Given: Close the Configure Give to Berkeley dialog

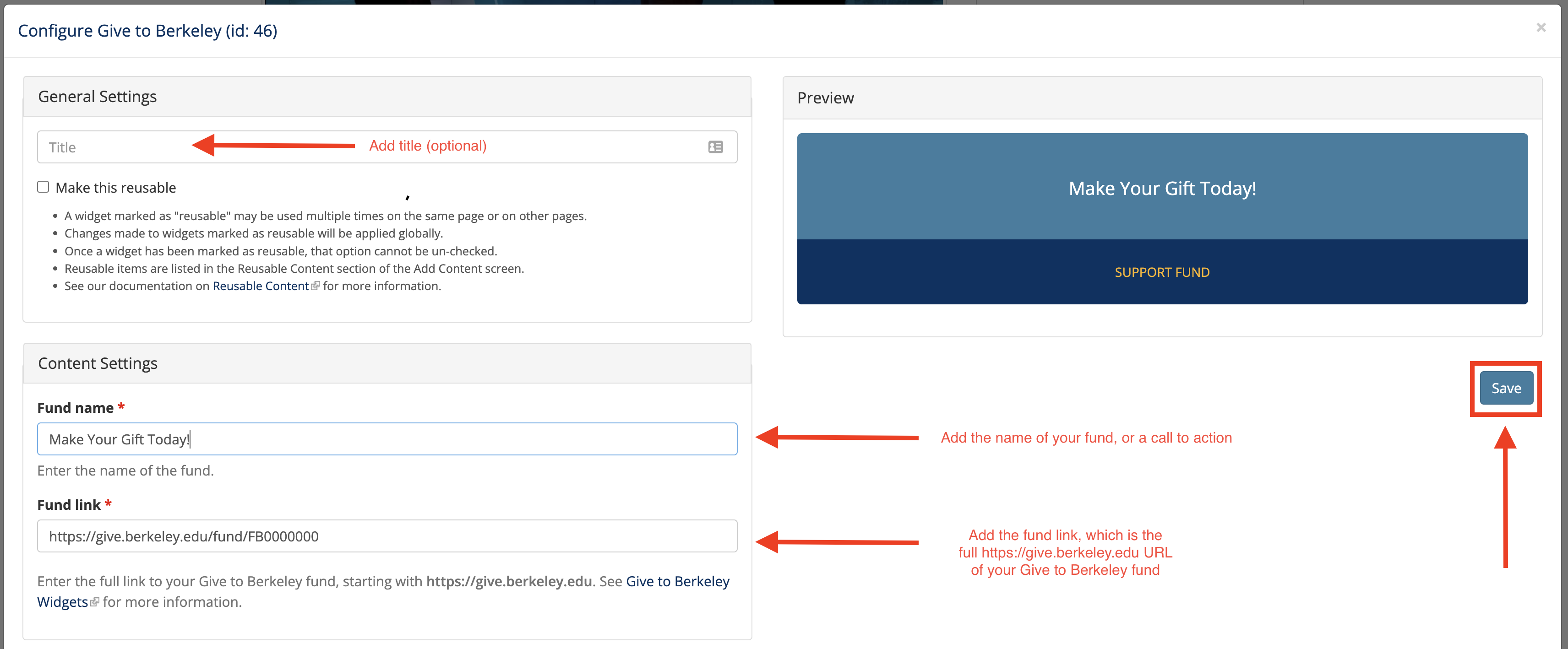Looking at the screenshot, I should click(1541, 27).
